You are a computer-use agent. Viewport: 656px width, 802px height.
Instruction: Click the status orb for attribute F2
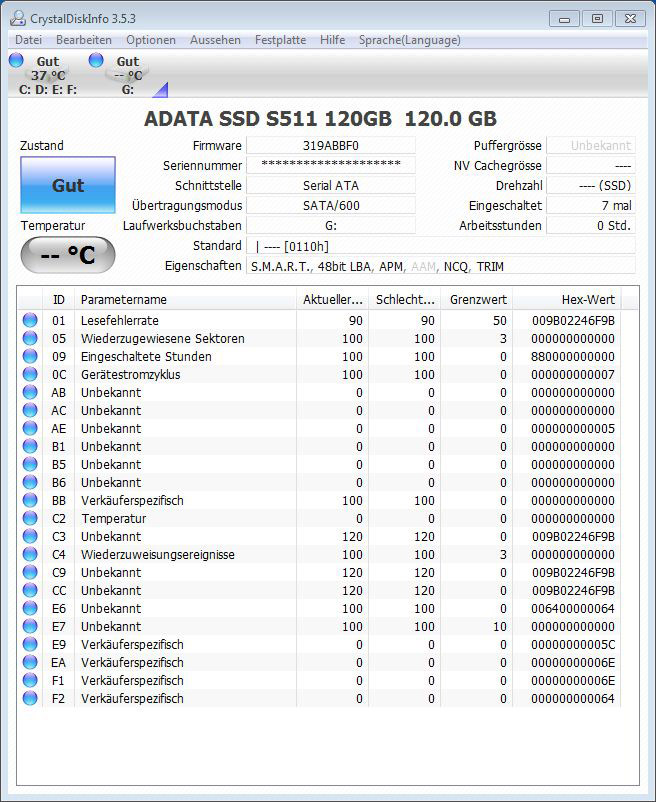pos(30,699)
